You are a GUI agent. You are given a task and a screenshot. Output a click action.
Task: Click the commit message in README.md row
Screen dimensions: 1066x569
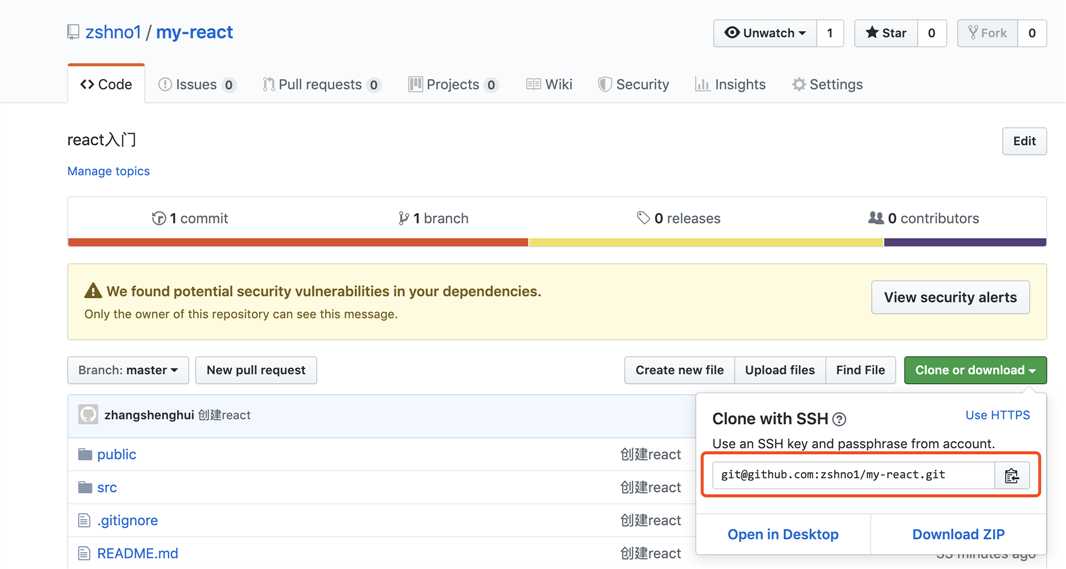[650, 553]
